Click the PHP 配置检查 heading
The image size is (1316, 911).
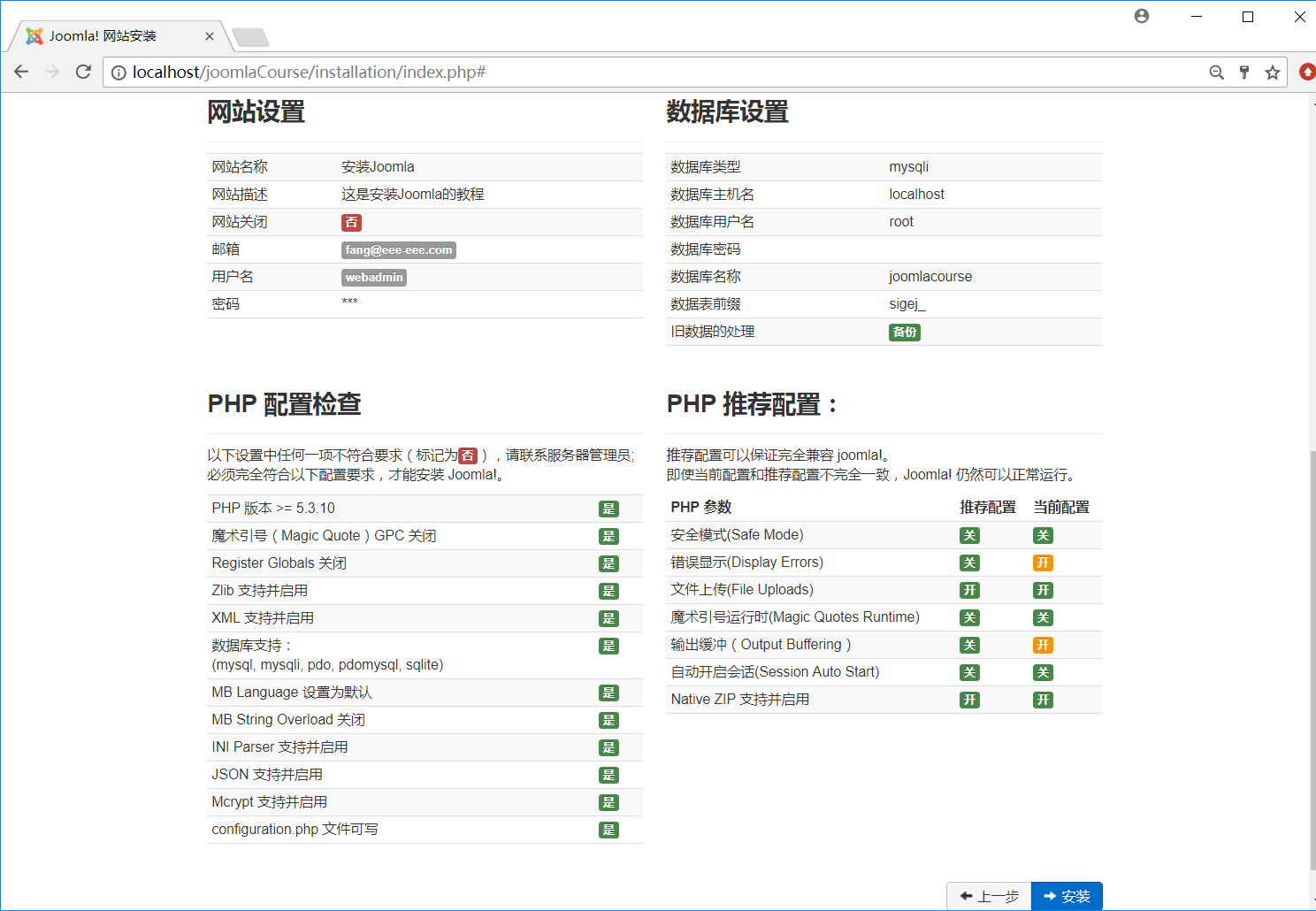(285, 404)
